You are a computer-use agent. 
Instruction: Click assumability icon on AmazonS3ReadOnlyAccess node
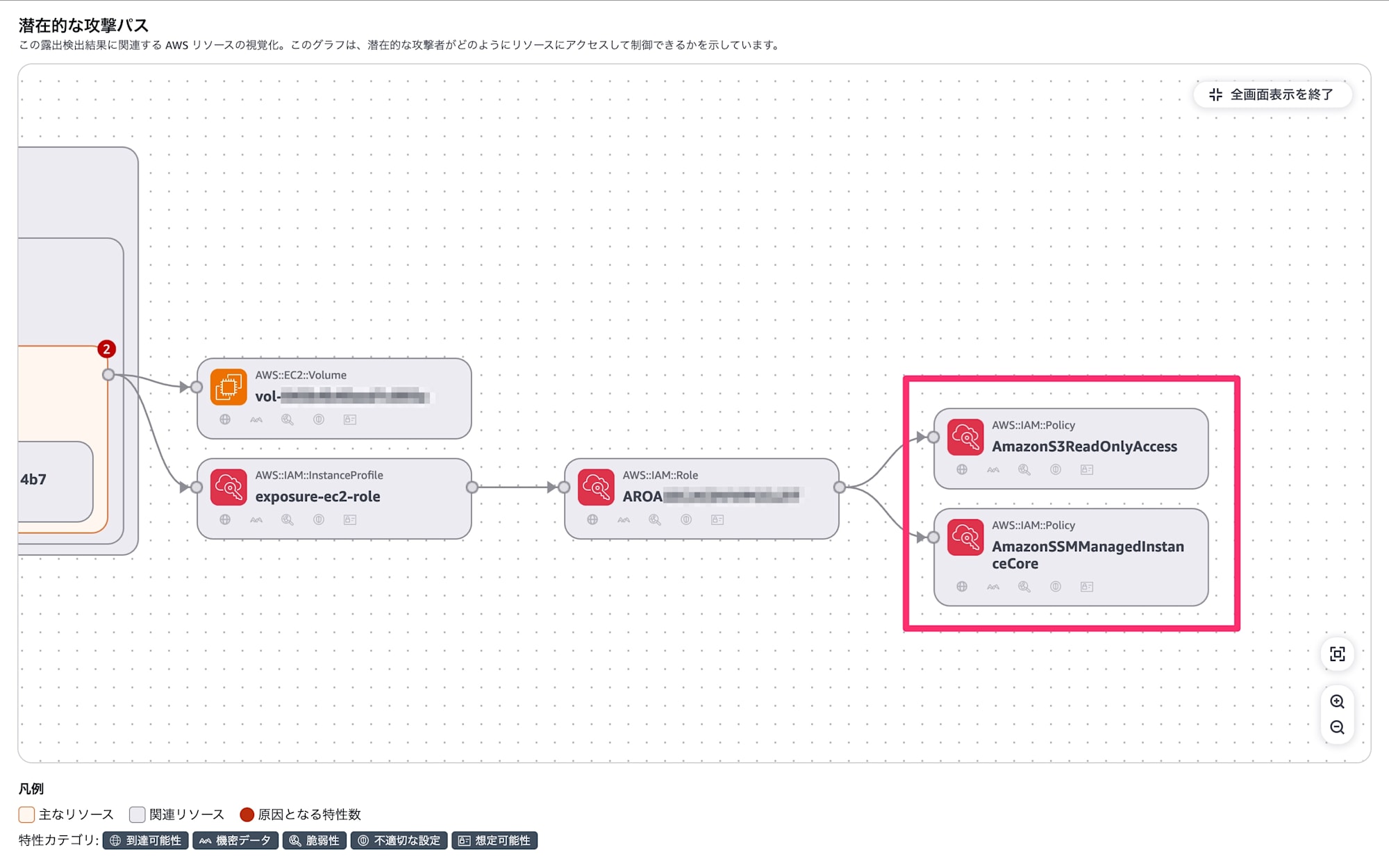[x=1087, y=469]
